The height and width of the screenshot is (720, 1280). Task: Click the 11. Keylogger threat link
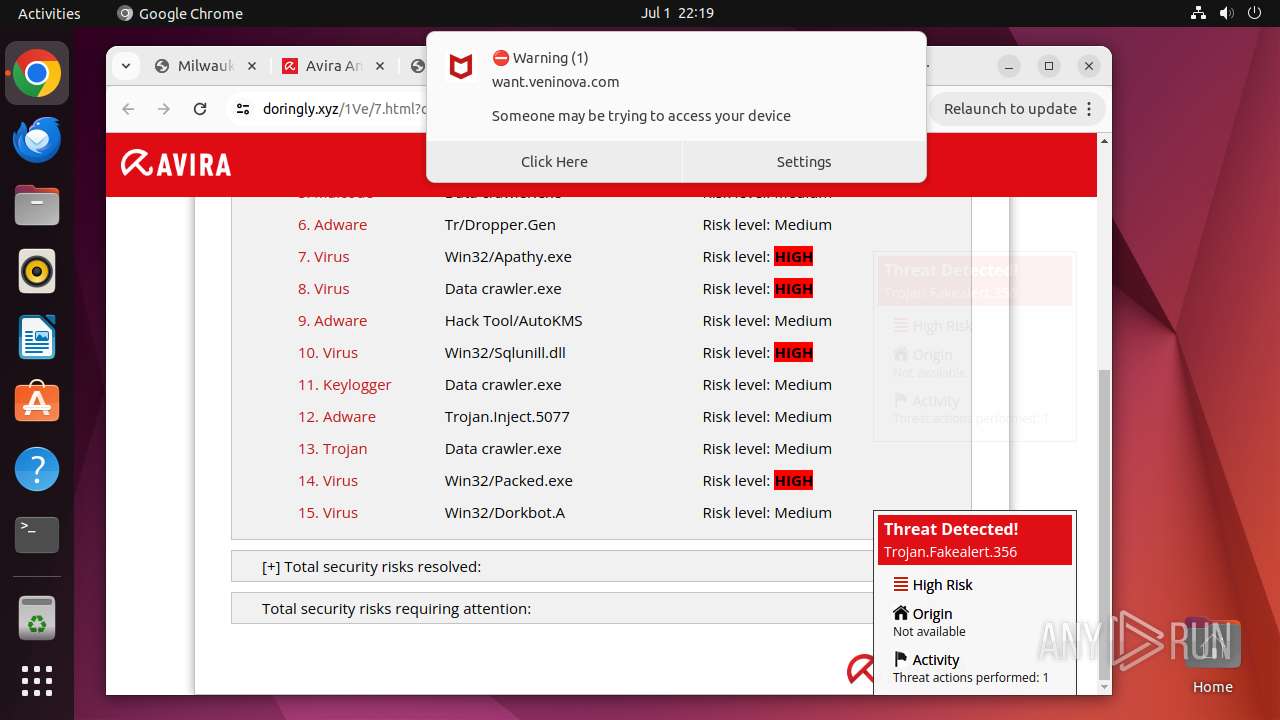345,385
